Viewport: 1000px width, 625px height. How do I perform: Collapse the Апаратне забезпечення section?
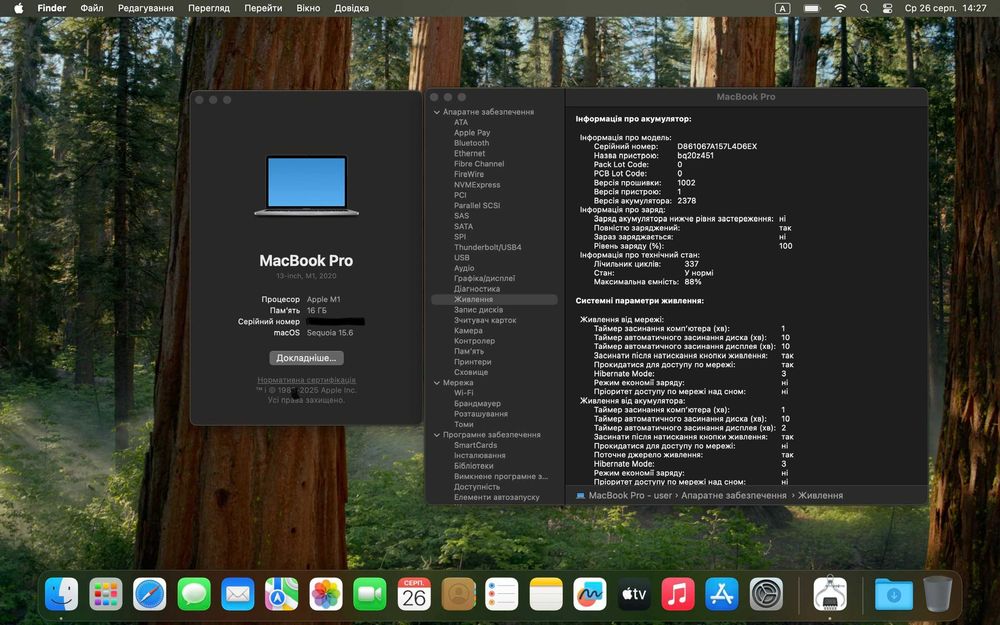coord(437,112)
